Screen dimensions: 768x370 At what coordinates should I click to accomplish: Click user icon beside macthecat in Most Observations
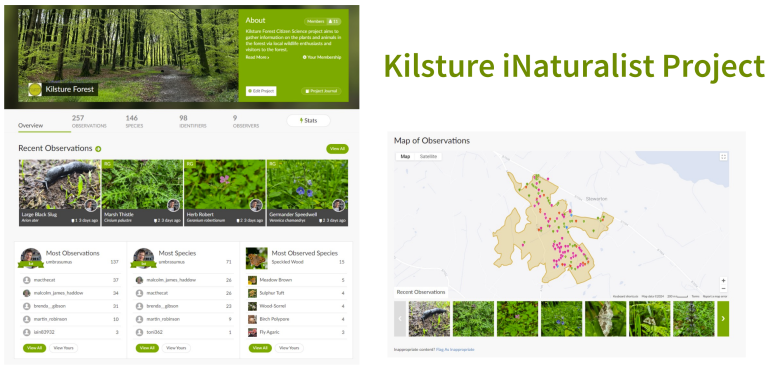pos(26,280)
